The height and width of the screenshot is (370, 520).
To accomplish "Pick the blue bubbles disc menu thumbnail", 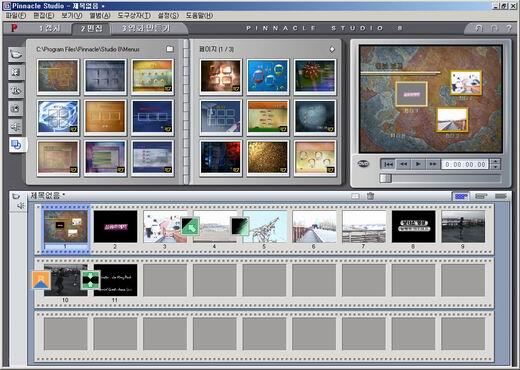I will click(x=268, y=76).
